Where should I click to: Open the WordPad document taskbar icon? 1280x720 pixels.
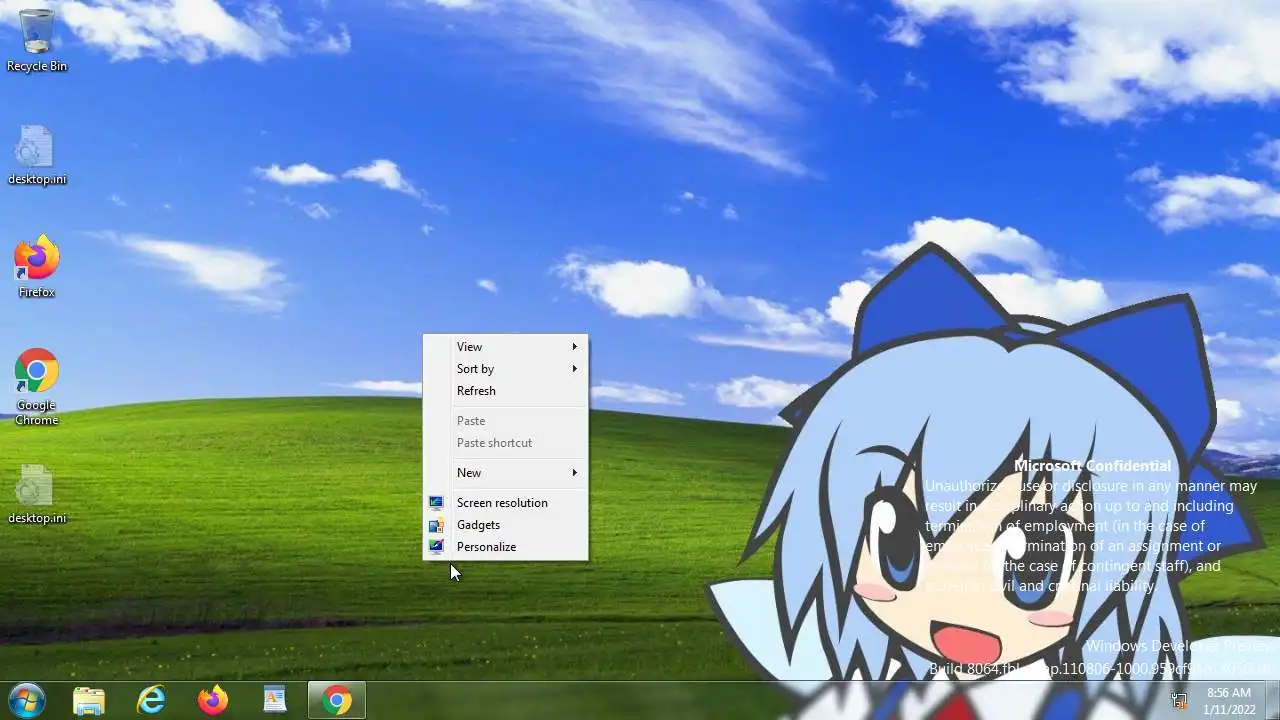(x=275, y=700)
